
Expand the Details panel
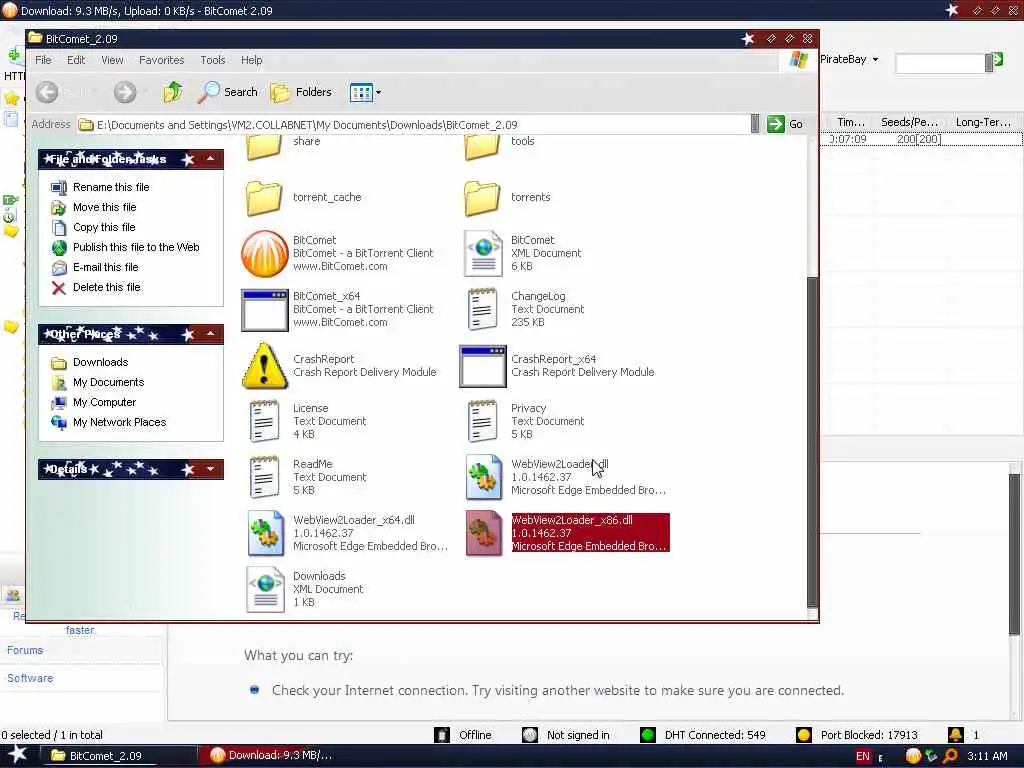click(x=210, y=470)
